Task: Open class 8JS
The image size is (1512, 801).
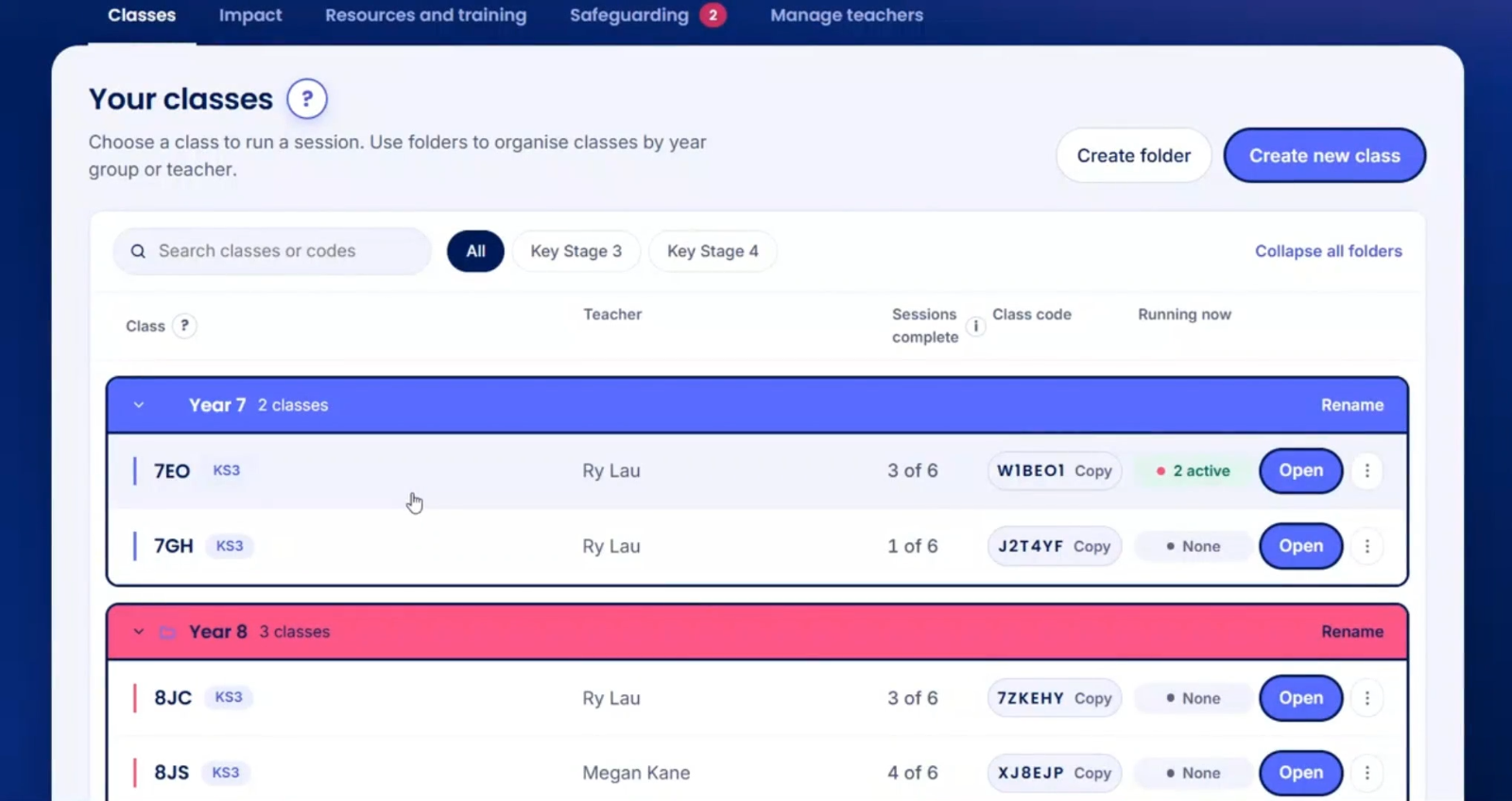Action: click(1301, 773)
